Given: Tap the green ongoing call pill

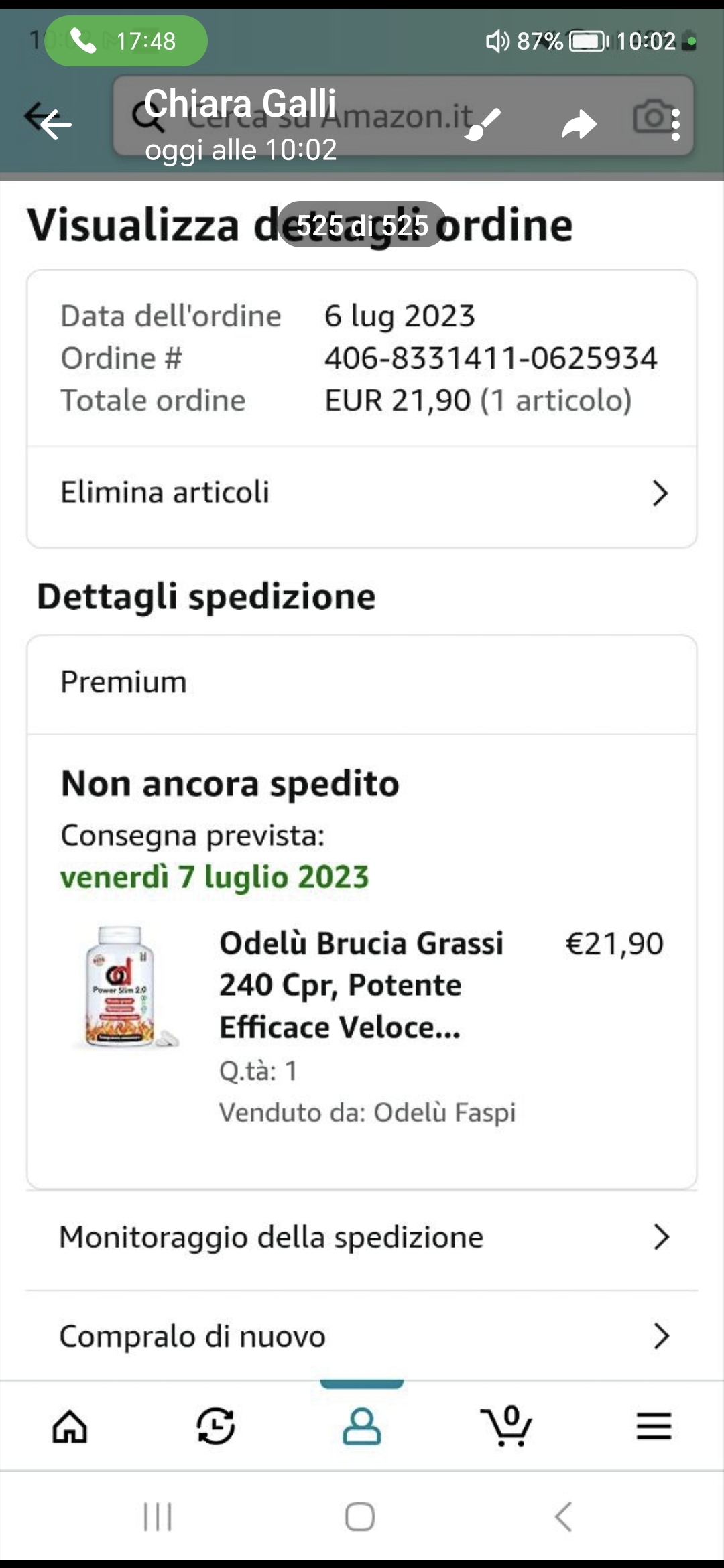Looking at the screenshot, I should pyautogui.click(x=126, y=41).
